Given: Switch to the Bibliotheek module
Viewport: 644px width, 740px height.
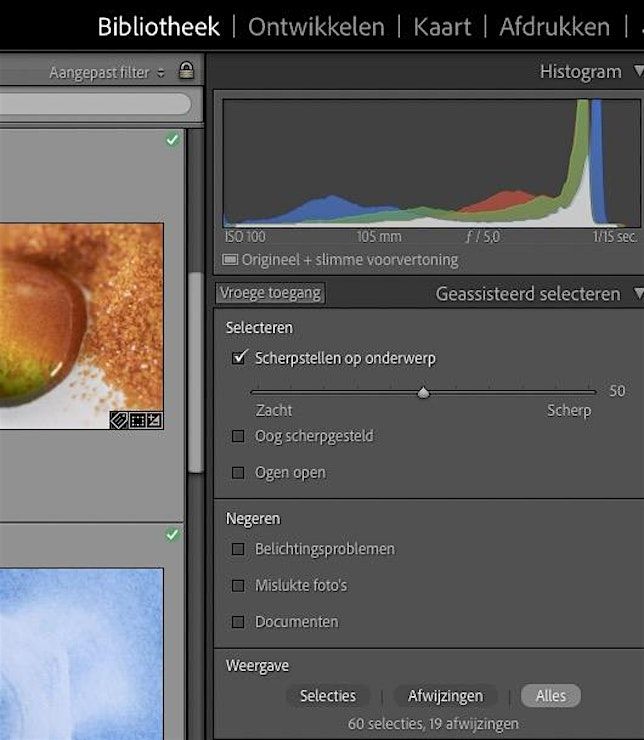Looking at the screenshot, I should 159,27.
